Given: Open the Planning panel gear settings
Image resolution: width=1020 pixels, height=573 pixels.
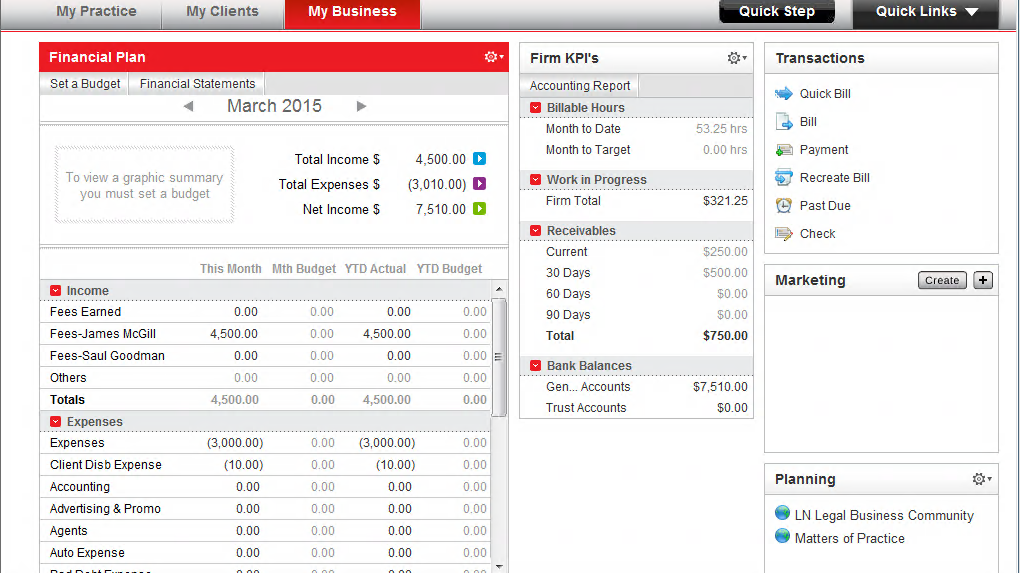Looking at the screenshot, I should point(982,479).
